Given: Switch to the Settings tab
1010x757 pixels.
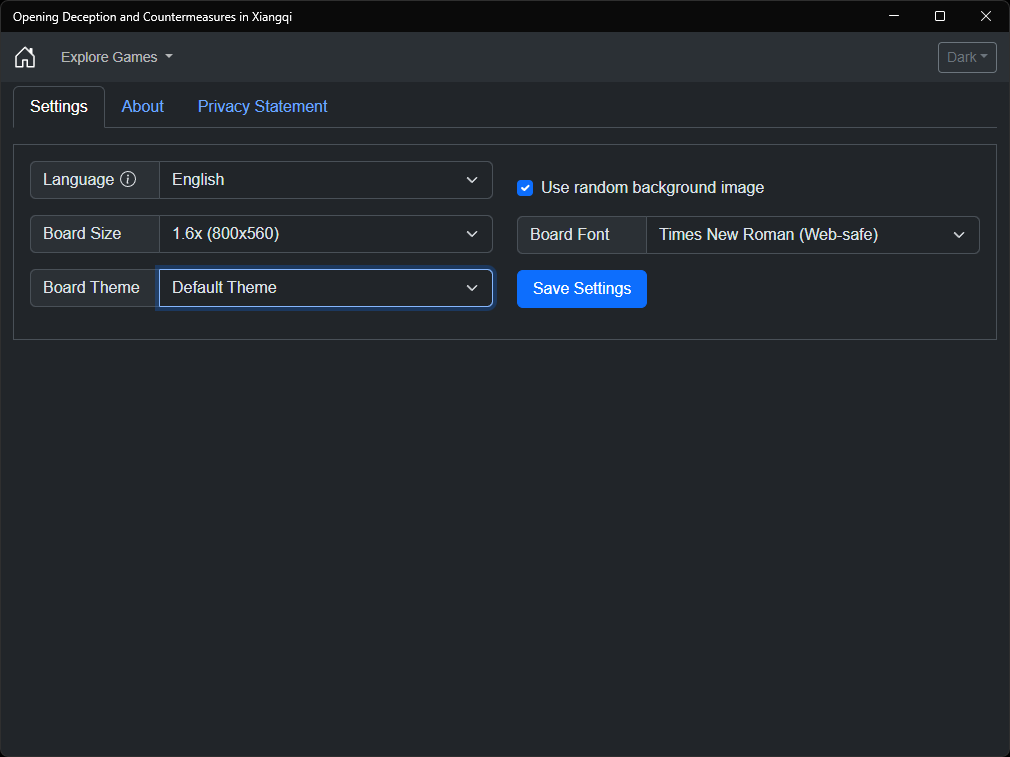Looking at the screenshot, I should click(x=59, y=106).
